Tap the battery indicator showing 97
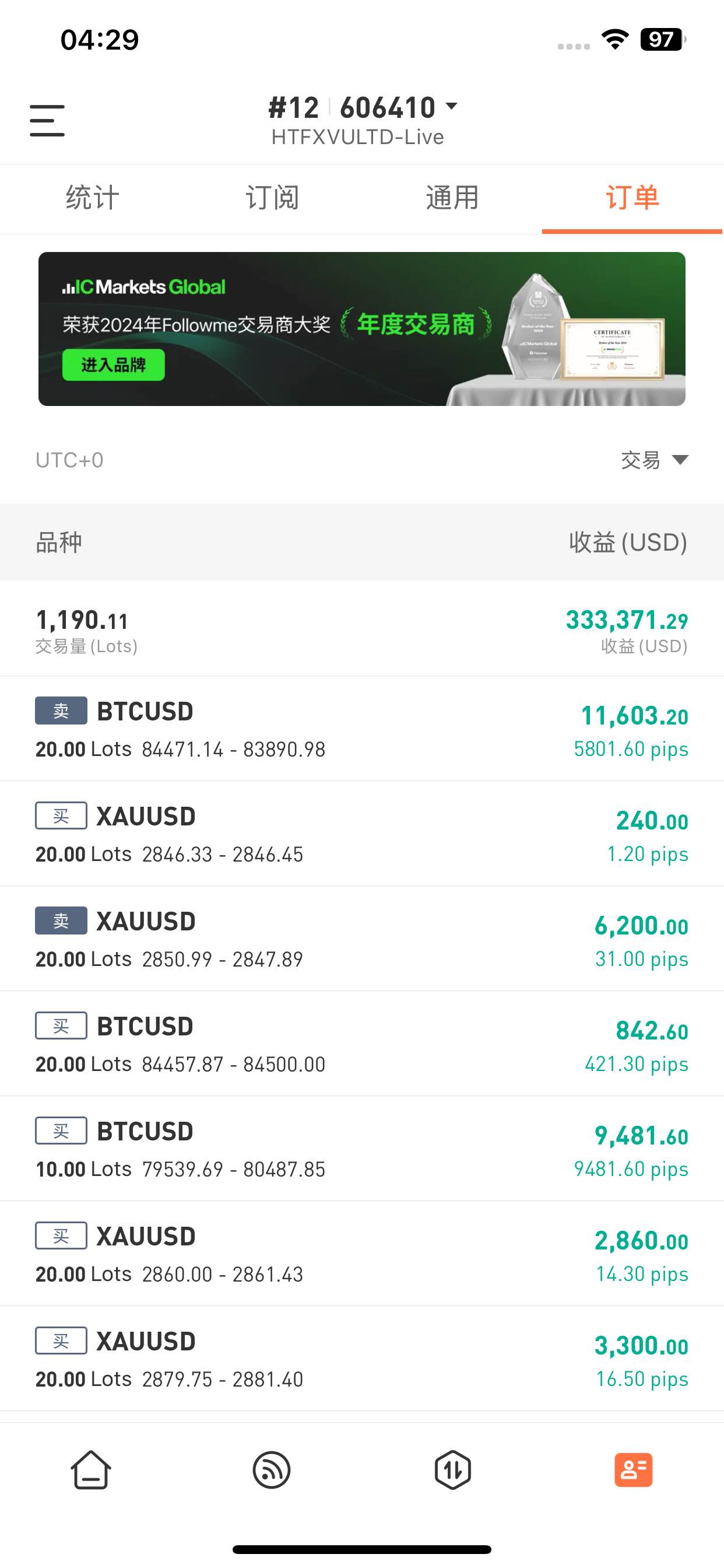Viewport: 724px width, 1568px height. 662,40
